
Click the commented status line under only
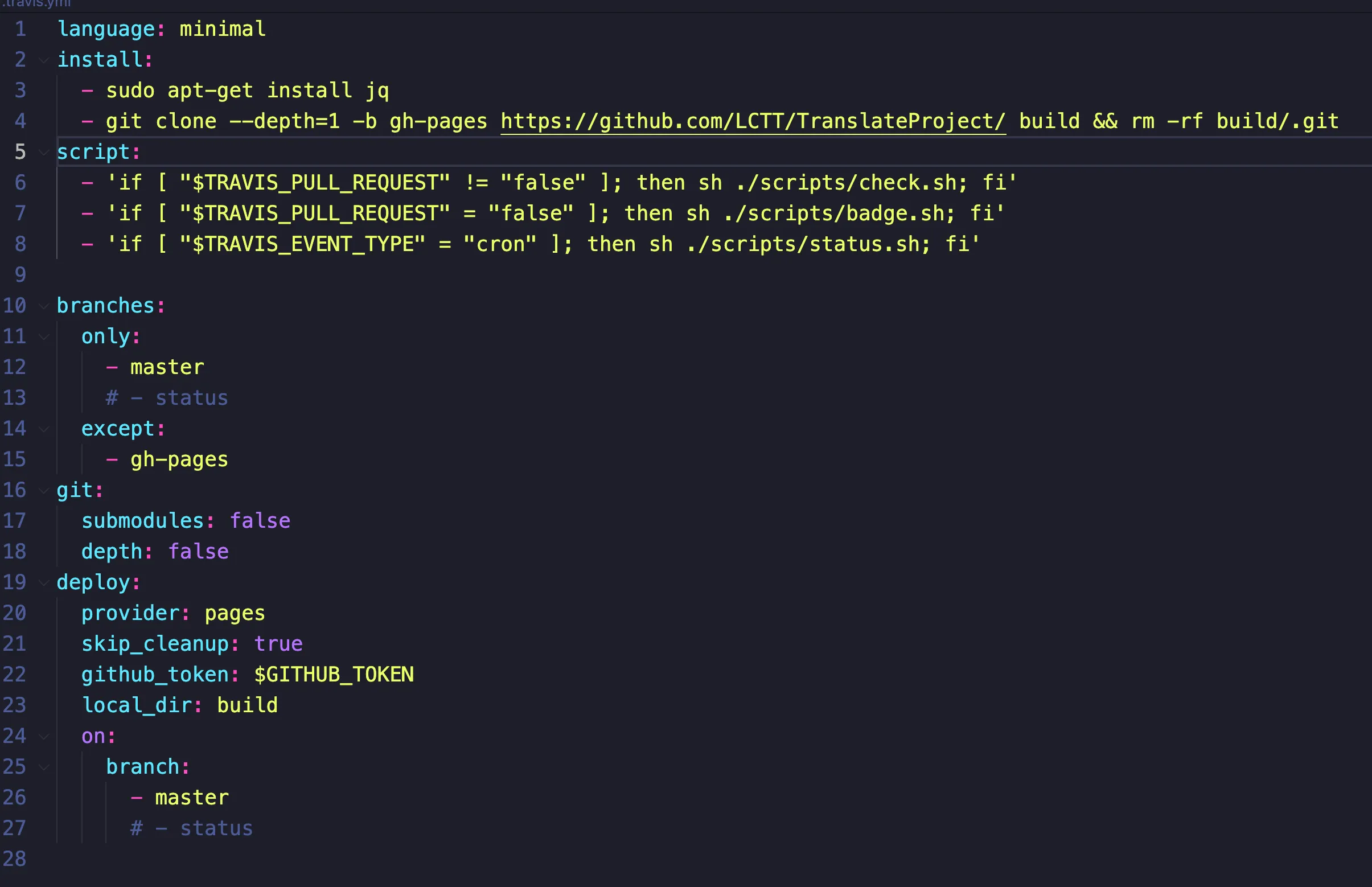click(167, 398)
